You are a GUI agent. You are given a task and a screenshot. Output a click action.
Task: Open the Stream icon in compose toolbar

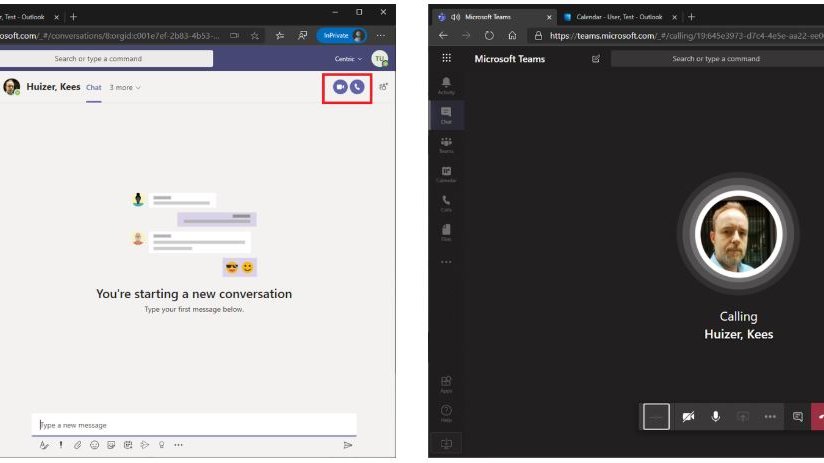point(145,445)
